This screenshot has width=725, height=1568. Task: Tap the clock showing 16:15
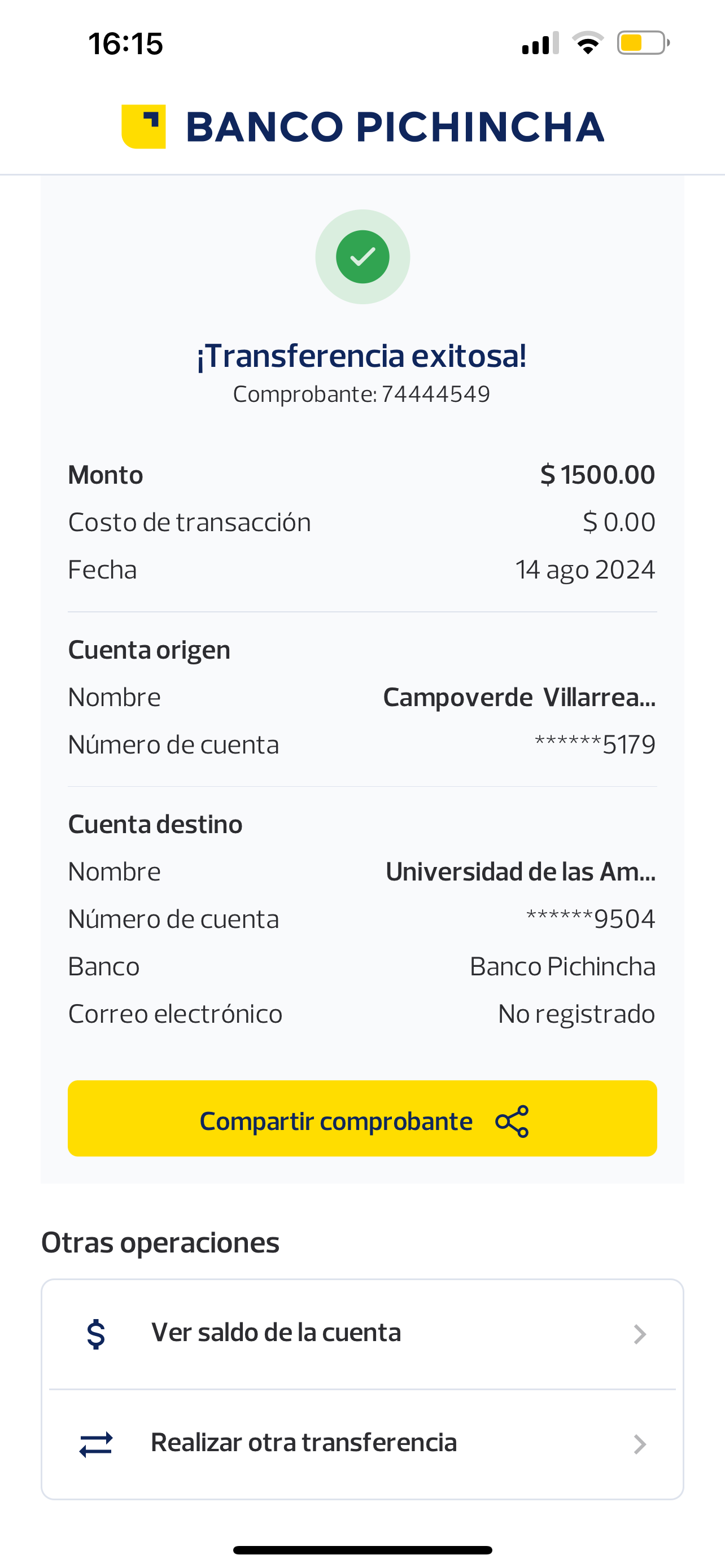(126, 44)
